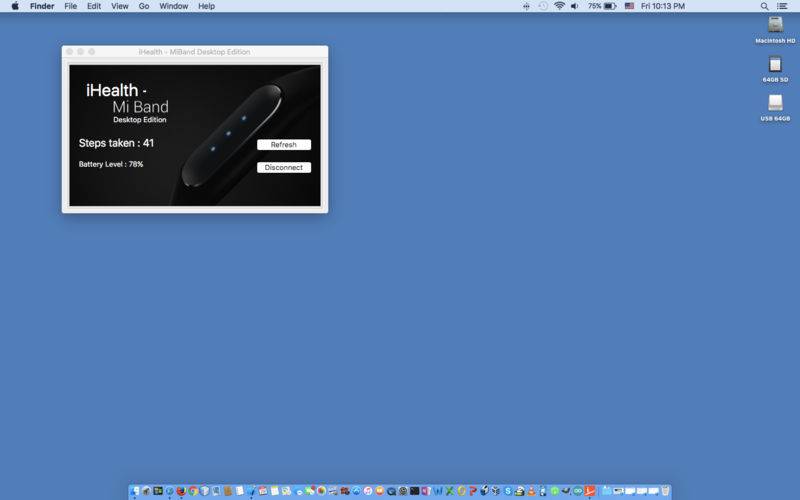Click the Refresh button in iHealth
This screenshot has height=500, width=800.
point(284,144)
